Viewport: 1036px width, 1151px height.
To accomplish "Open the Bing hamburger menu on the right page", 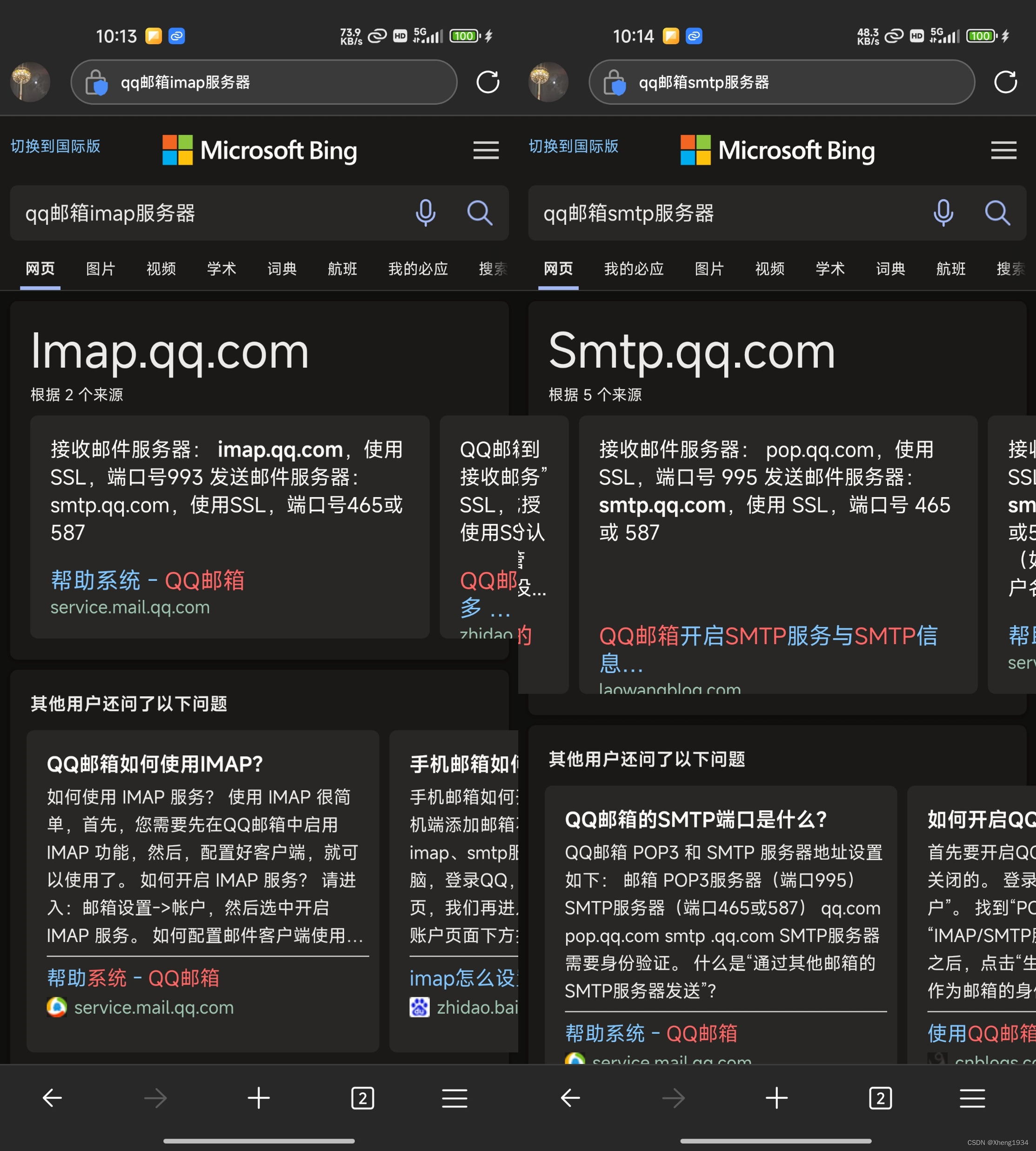I will [x=1003, y=150].
